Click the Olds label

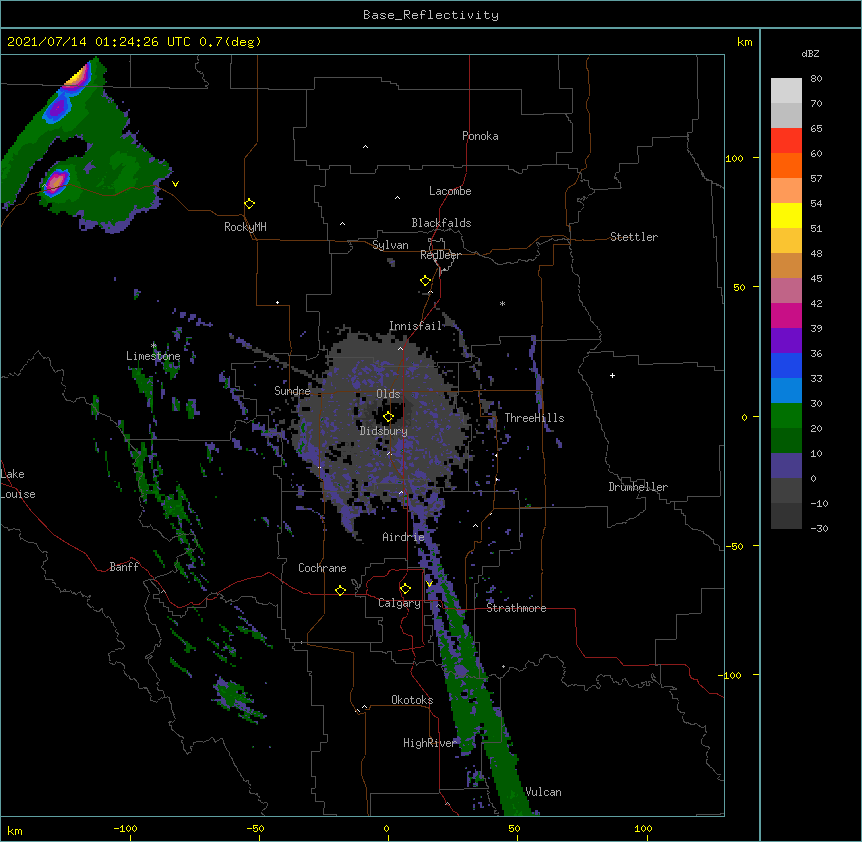point(388,394)
